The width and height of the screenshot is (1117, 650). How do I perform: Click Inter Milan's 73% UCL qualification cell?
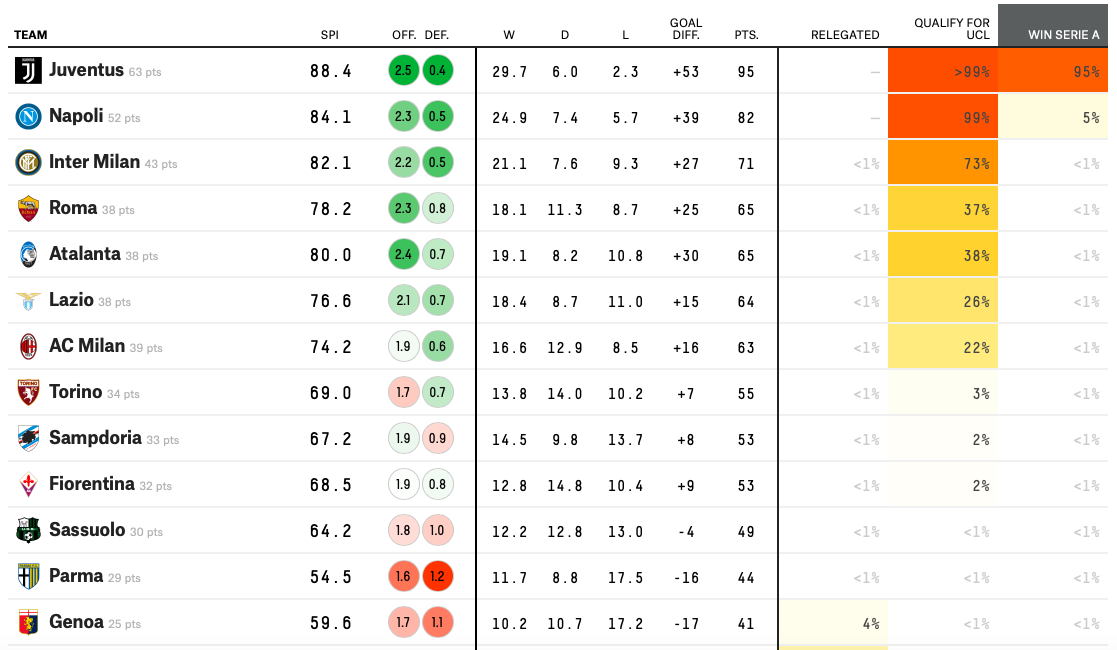coord(943,163)
